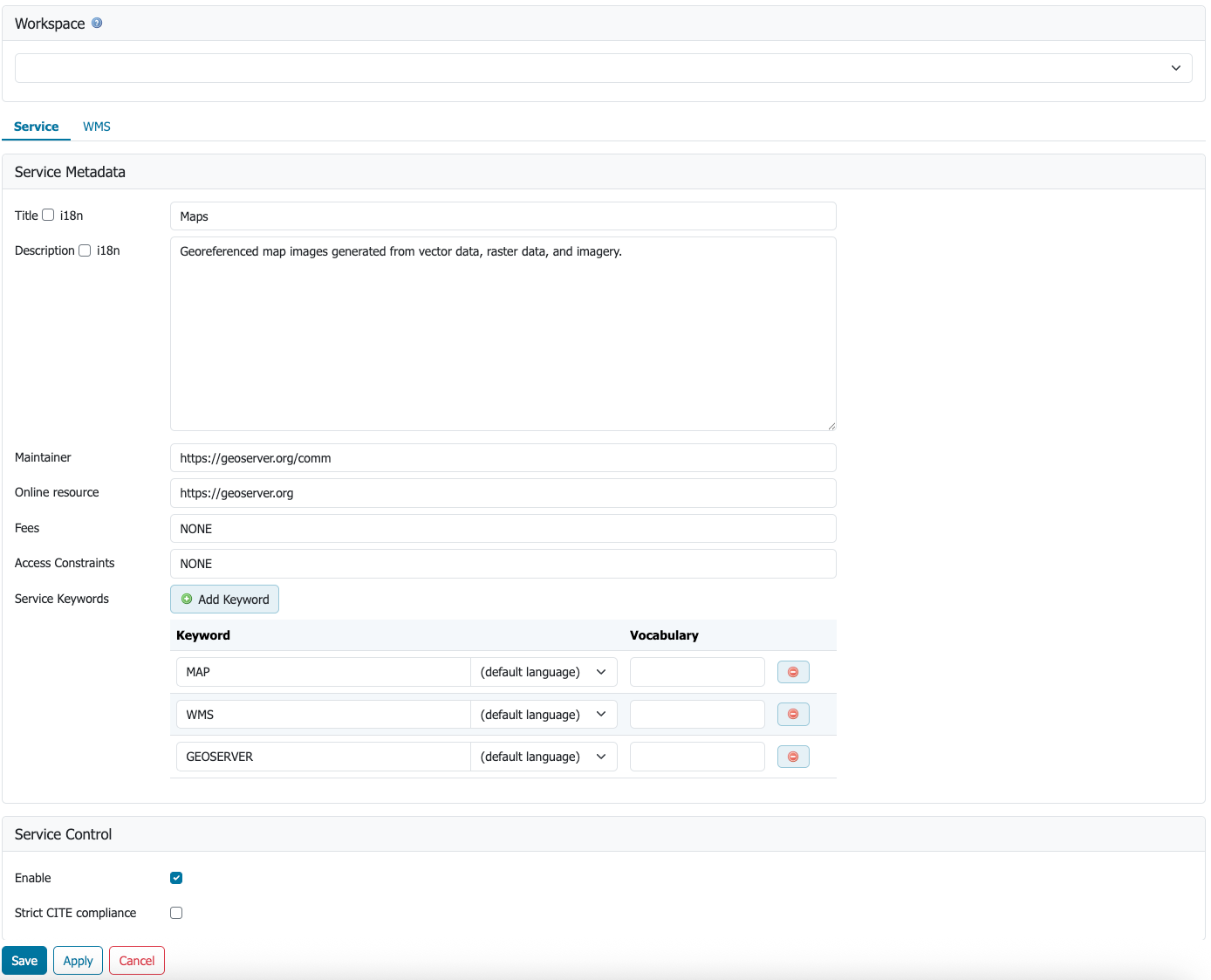Screen dimensions: 1211x980
Task: Click the MAP keyword text field
Action: pyautogui.click(x=324, y=672)
